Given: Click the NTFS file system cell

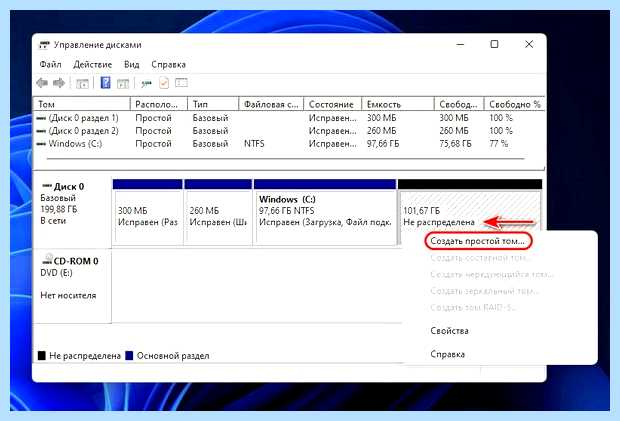Looking at the screenshot, I should [254, 144].
